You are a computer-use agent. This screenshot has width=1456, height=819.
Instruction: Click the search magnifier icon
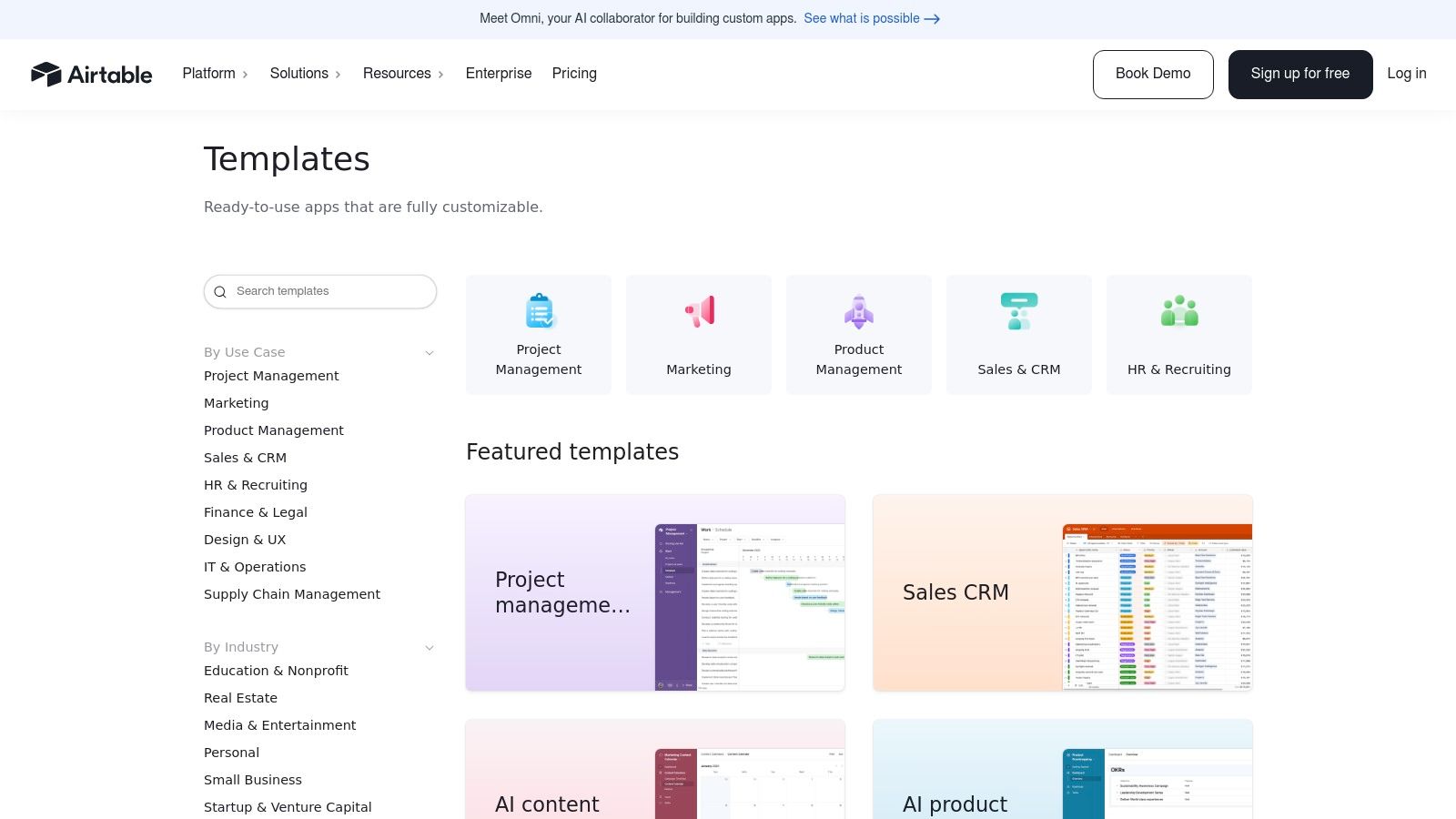220,291
